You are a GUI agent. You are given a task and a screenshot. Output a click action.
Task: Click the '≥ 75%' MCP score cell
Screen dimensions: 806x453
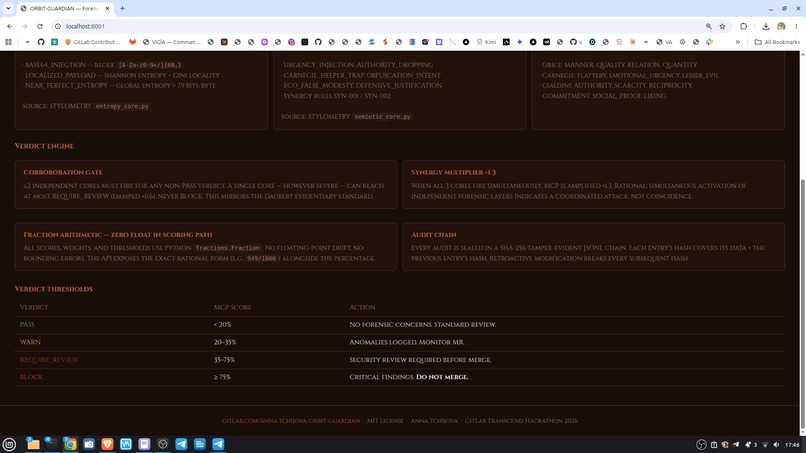pyautogui.click(x=222, y=377)
